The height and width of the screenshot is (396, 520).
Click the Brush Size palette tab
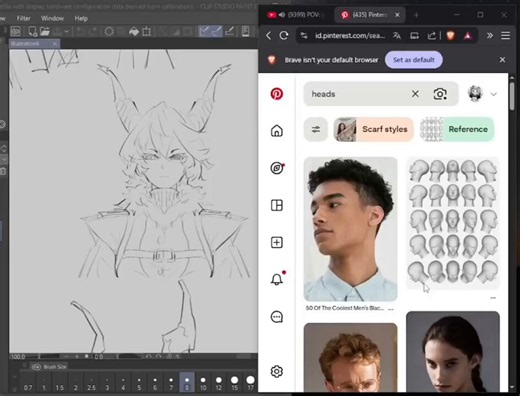coord(49,367)
